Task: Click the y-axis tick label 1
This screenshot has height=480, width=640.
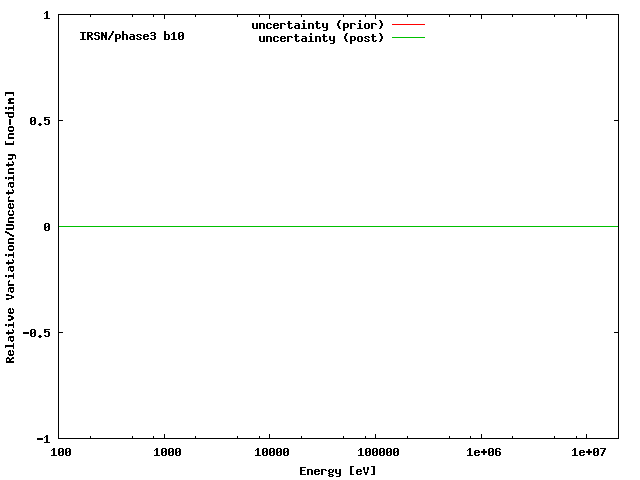Action: pyautogui.click(x=47, y=16)
